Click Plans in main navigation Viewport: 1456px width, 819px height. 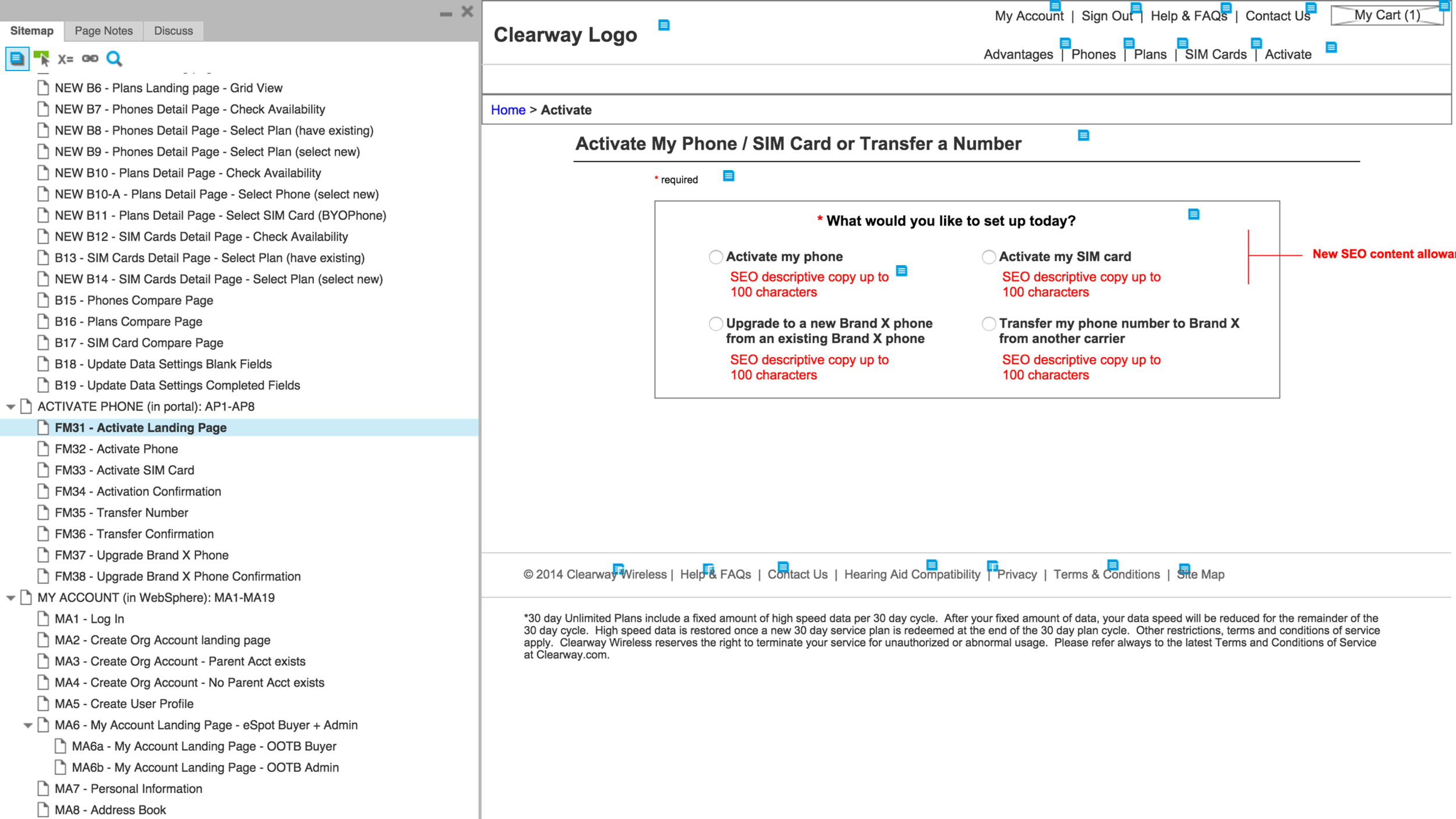[1150, 54]
